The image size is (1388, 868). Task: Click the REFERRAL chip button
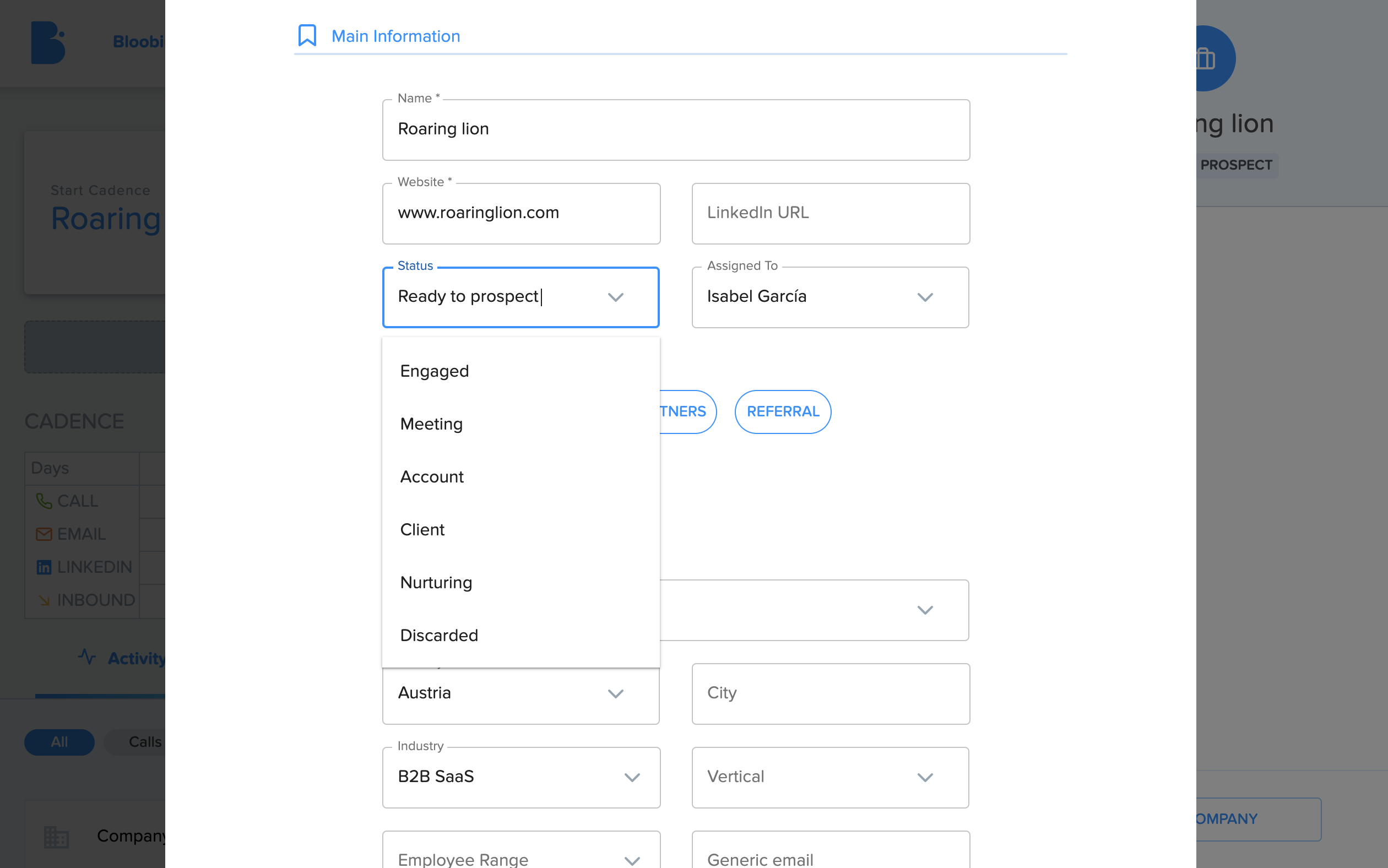(x=782, y=411)
